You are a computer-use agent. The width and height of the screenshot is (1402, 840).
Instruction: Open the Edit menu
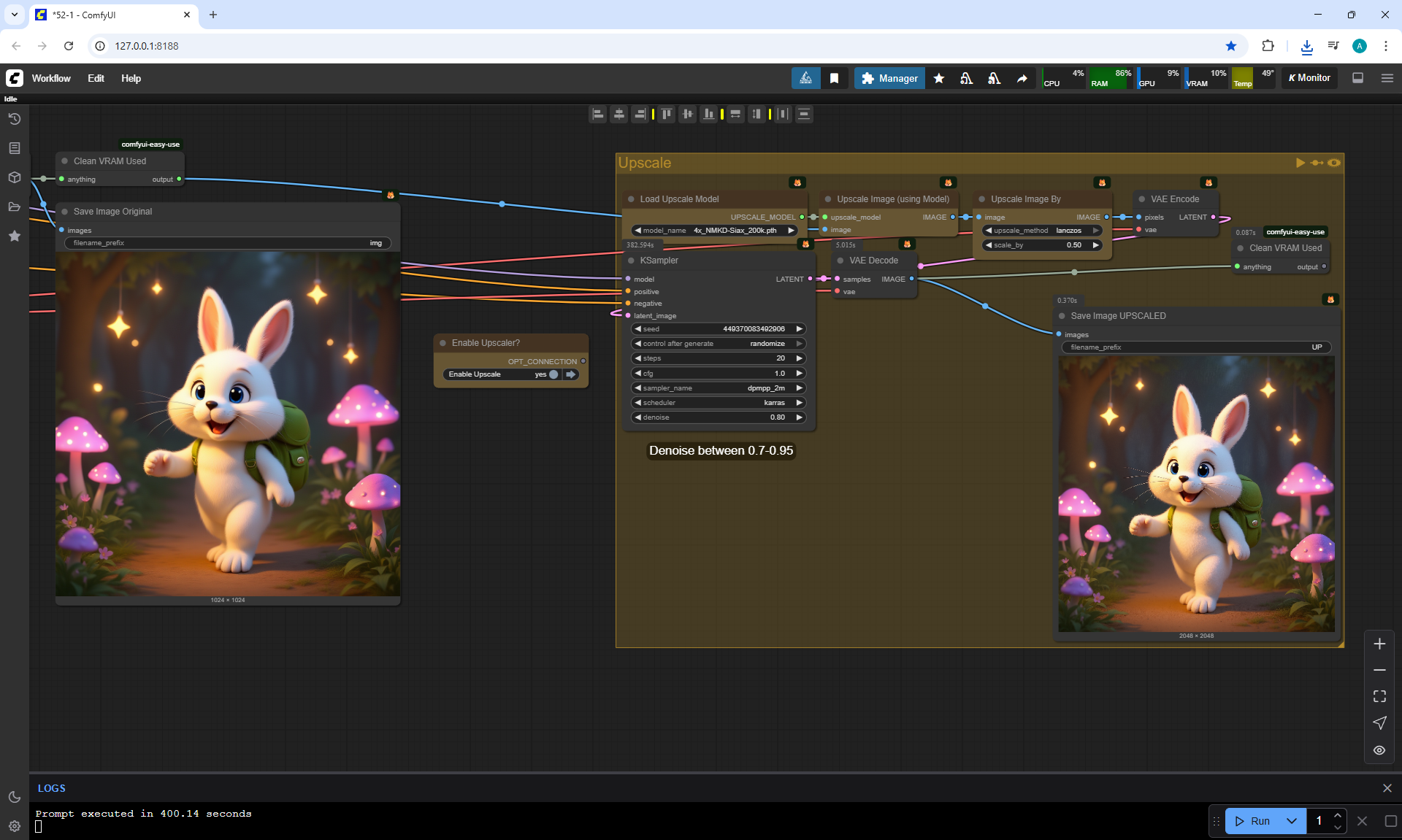96,78
